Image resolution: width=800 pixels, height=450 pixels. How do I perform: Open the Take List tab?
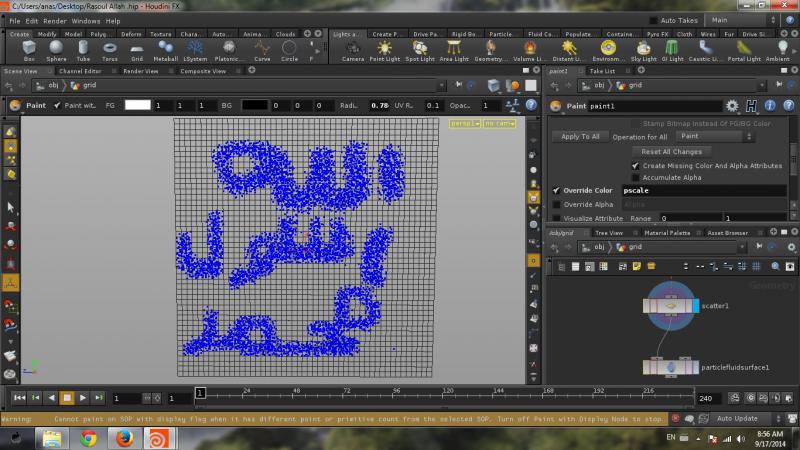click(602, 71)
